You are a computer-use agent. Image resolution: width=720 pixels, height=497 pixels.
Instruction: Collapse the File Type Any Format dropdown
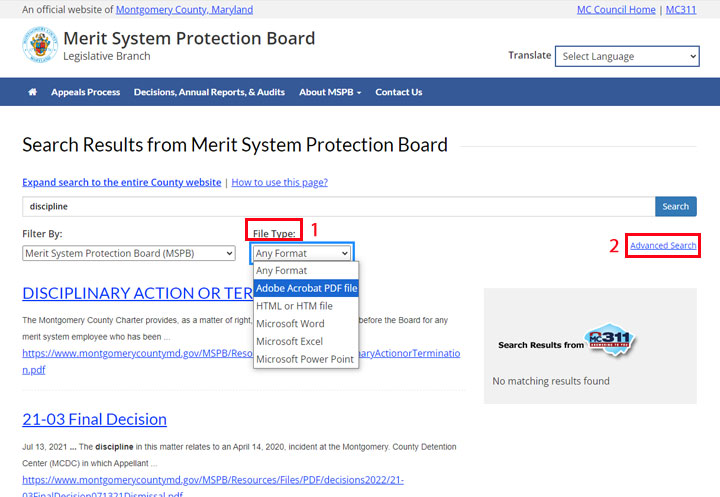[302, 254]
